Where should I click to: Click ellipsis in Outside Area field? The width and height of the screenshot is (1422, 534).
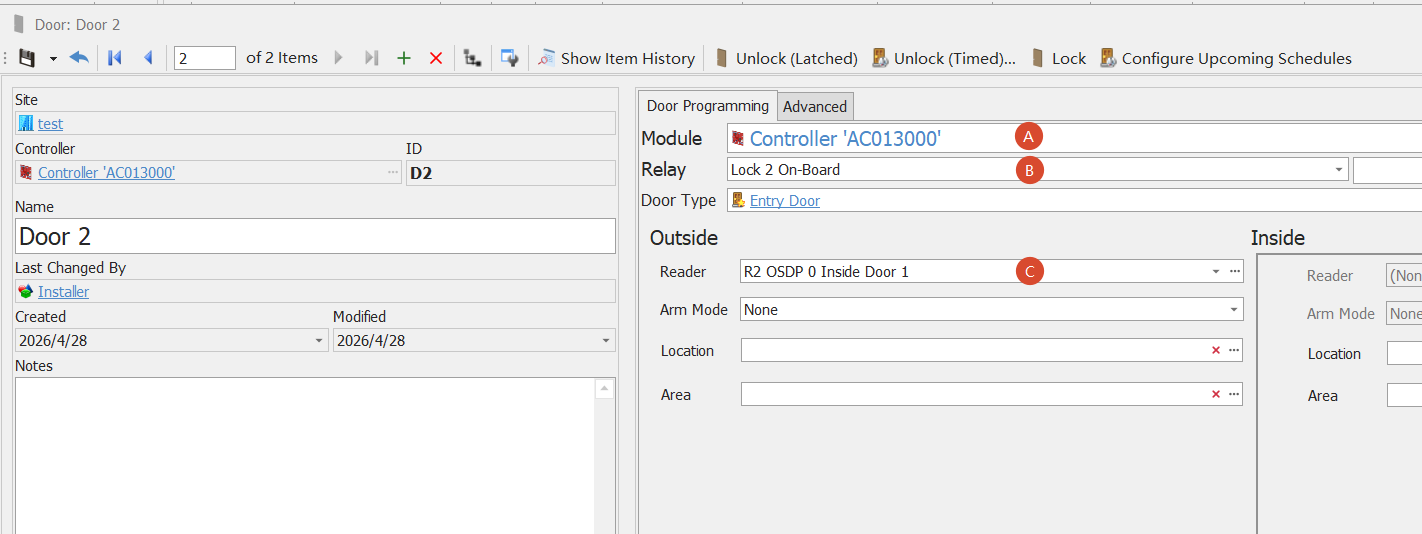tap(1235, 394)
